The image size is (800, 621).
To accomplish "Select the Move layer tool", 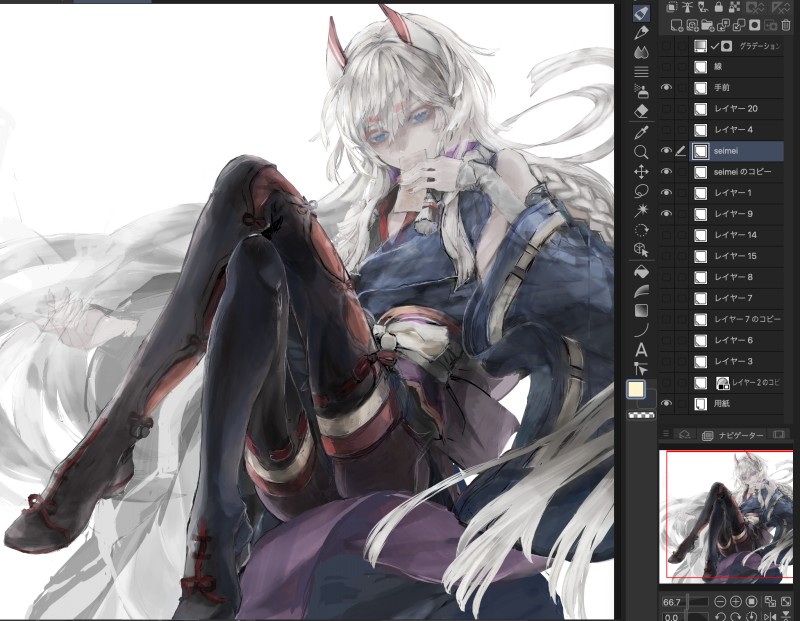I will pos(641,172).
